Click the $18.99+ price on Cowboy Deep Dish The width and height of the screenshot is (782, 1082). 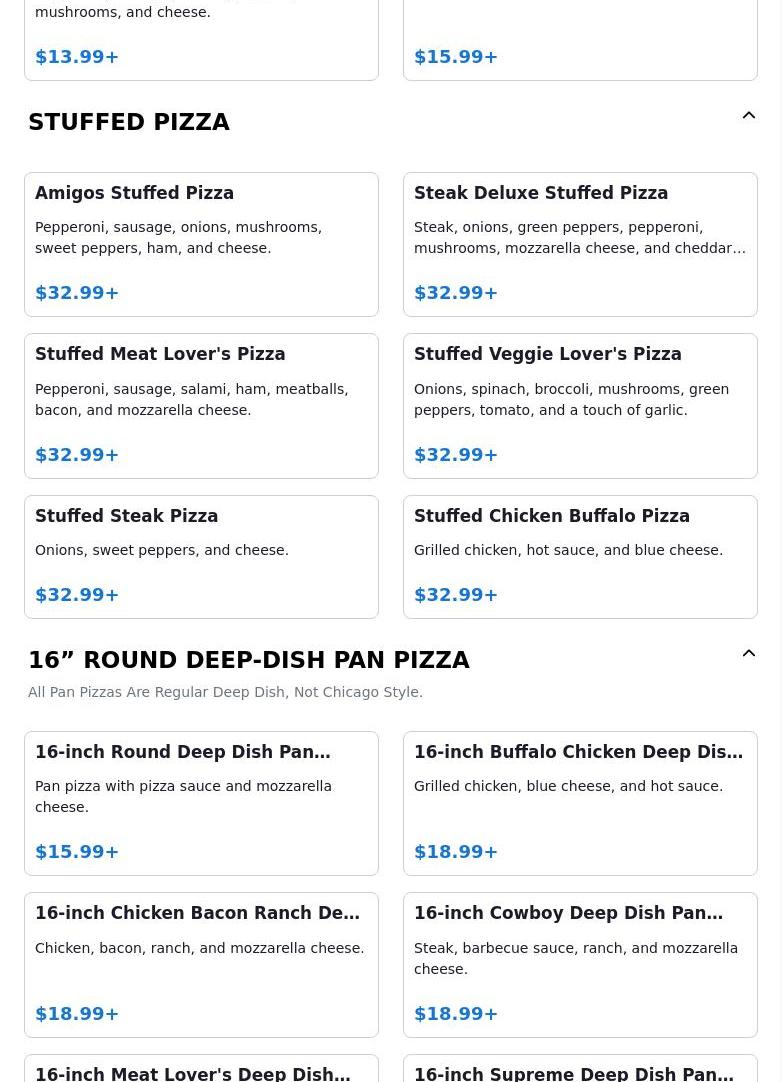pos(456,1014)
